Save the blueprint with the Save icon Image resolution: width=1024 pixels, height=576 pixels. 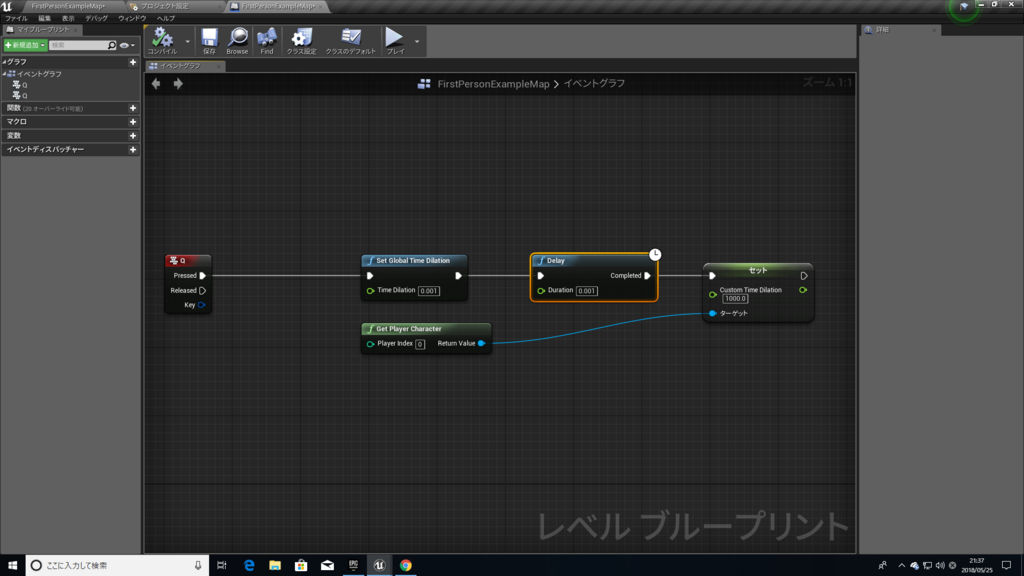tap(209, 40)
